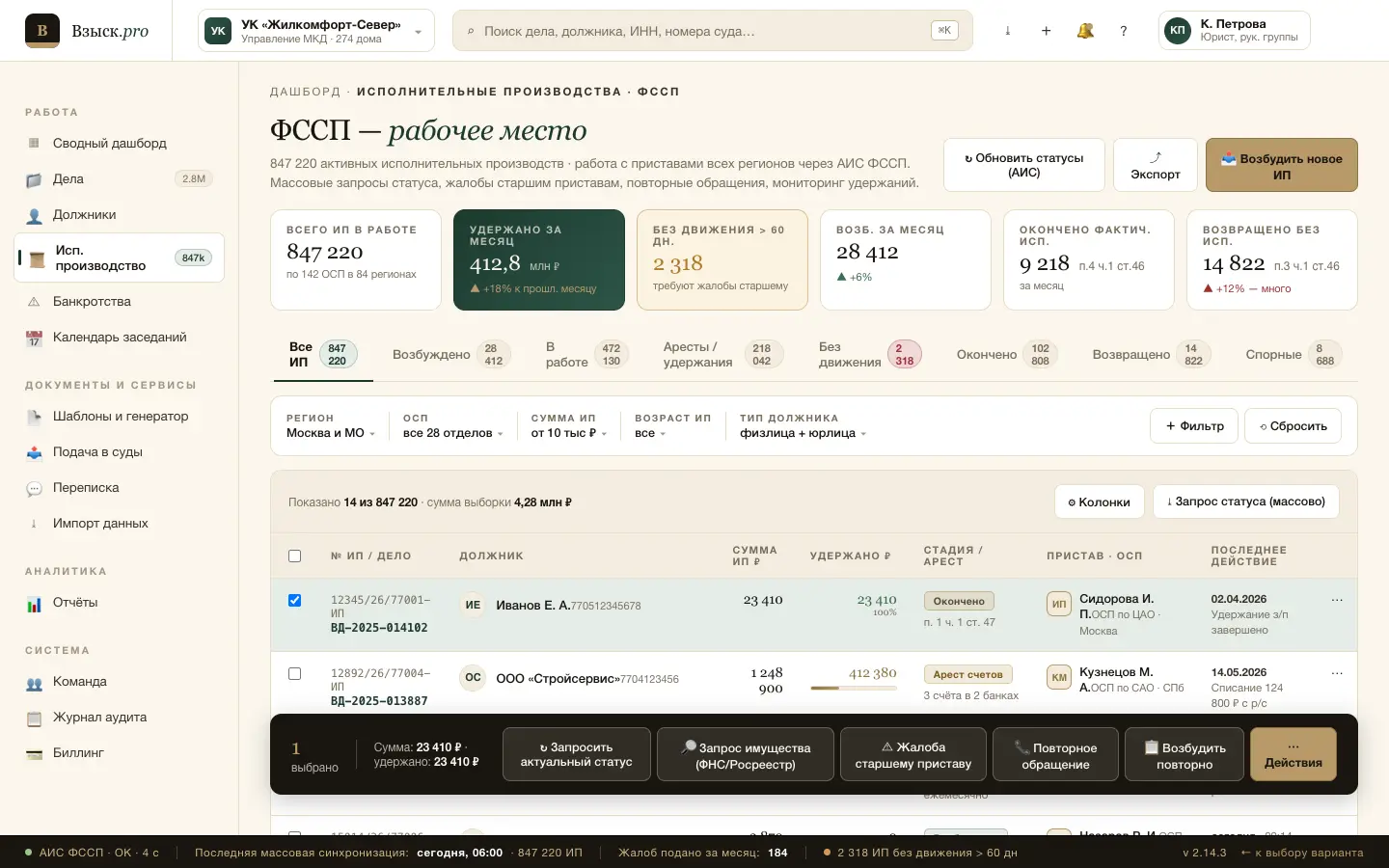Switch to the Возбуждено tab

451,355
